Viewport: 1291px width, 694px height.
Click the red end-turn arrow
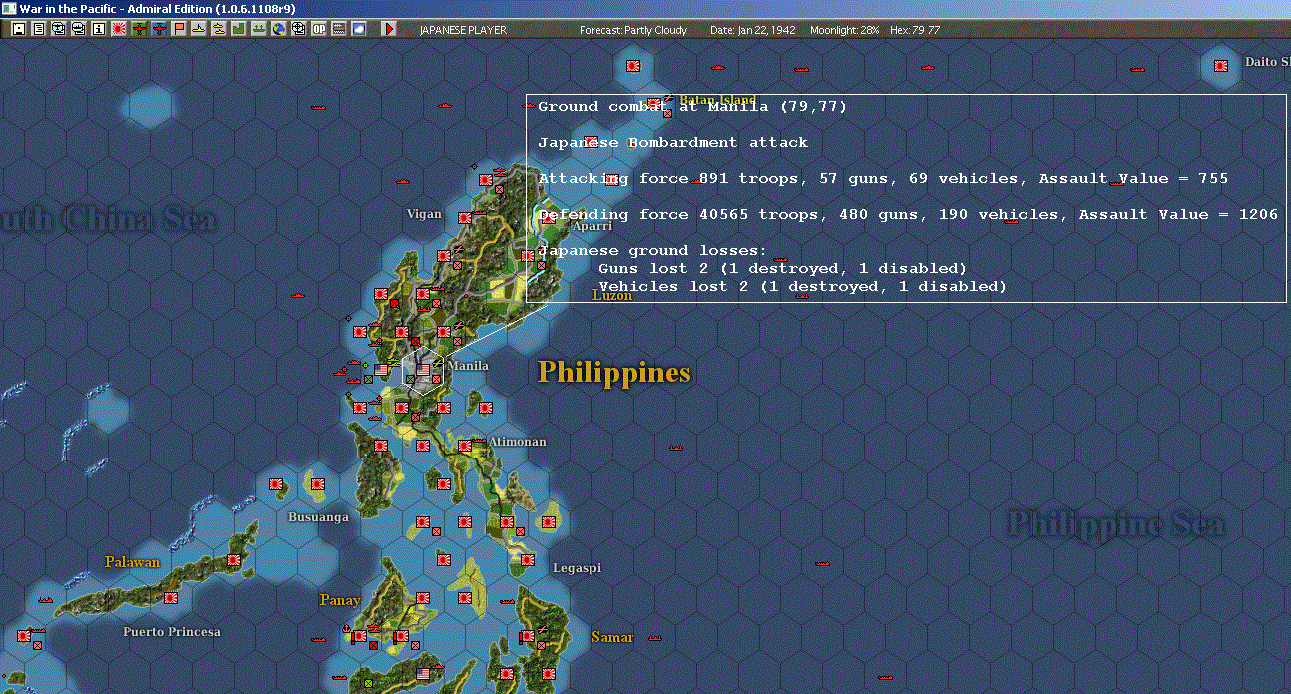coord(389,29)
